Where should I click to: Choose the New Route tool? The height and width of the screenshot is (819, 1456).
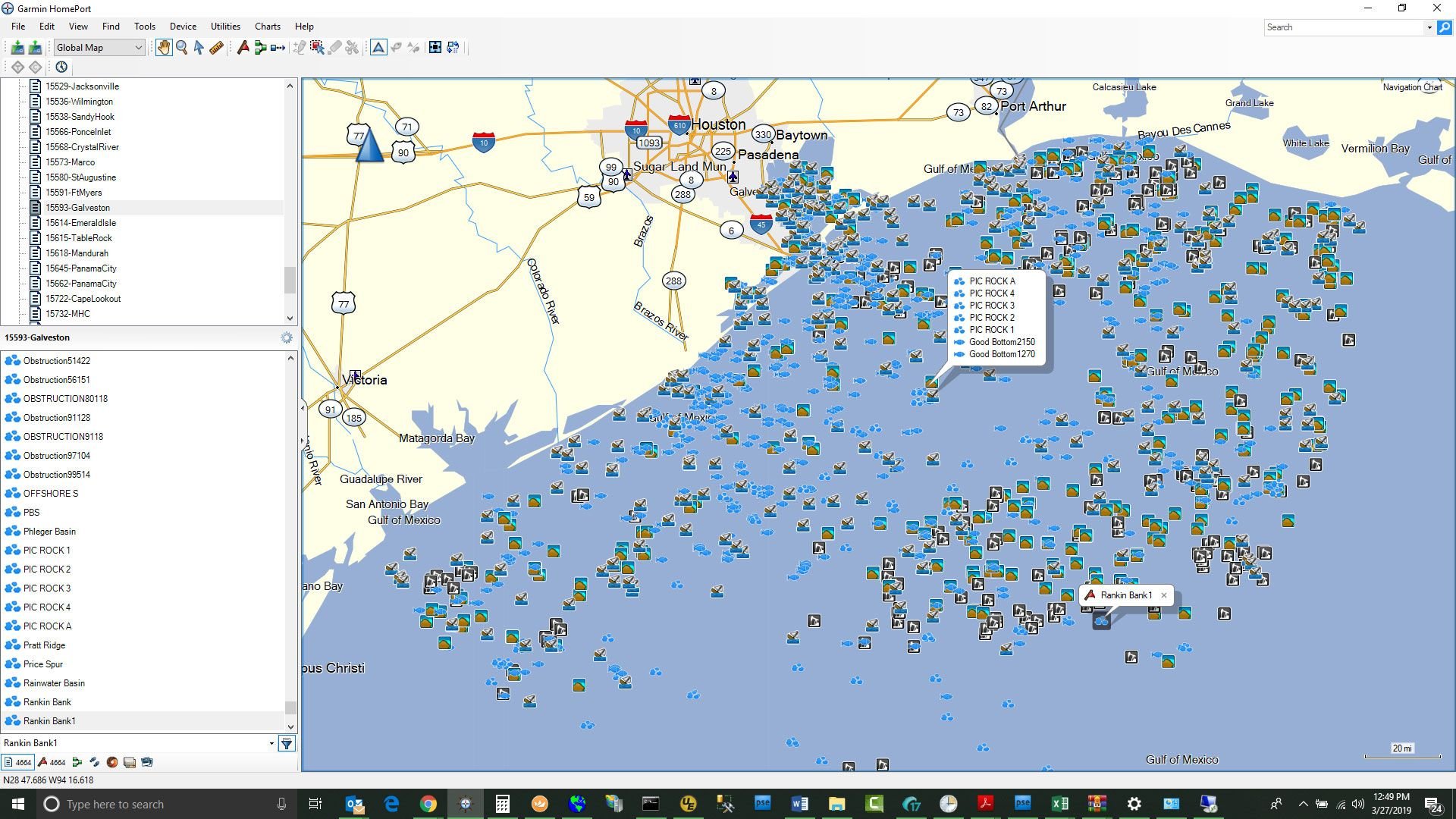click(260, 48)
